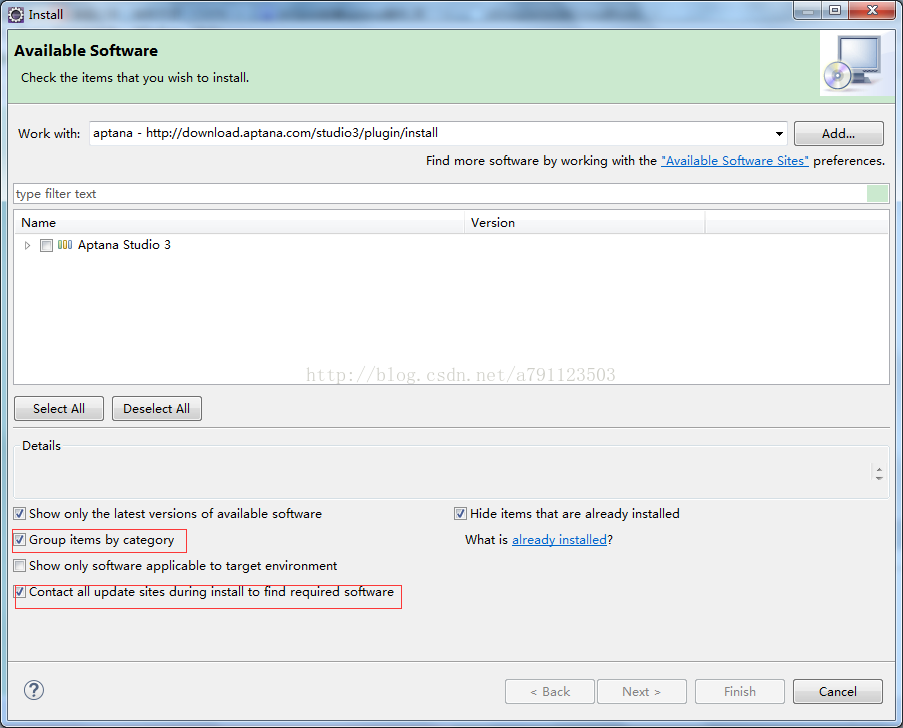Screen dimensions: 903x728
Task: Toggle Hide items that are already installed
Action: coord(460,513)
